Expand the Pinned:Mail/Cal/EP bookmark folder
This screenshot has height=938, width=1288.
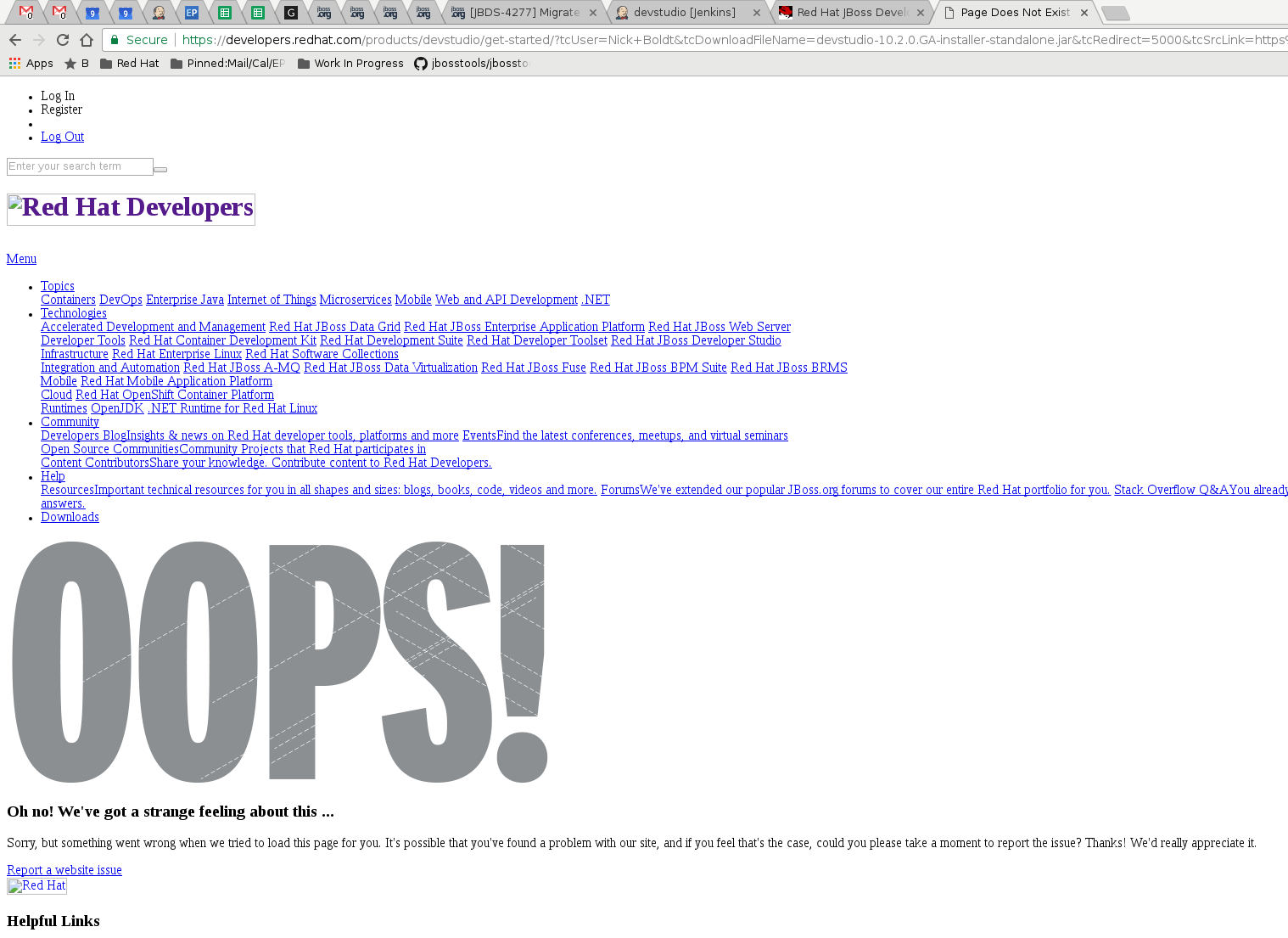coord(227,64)
